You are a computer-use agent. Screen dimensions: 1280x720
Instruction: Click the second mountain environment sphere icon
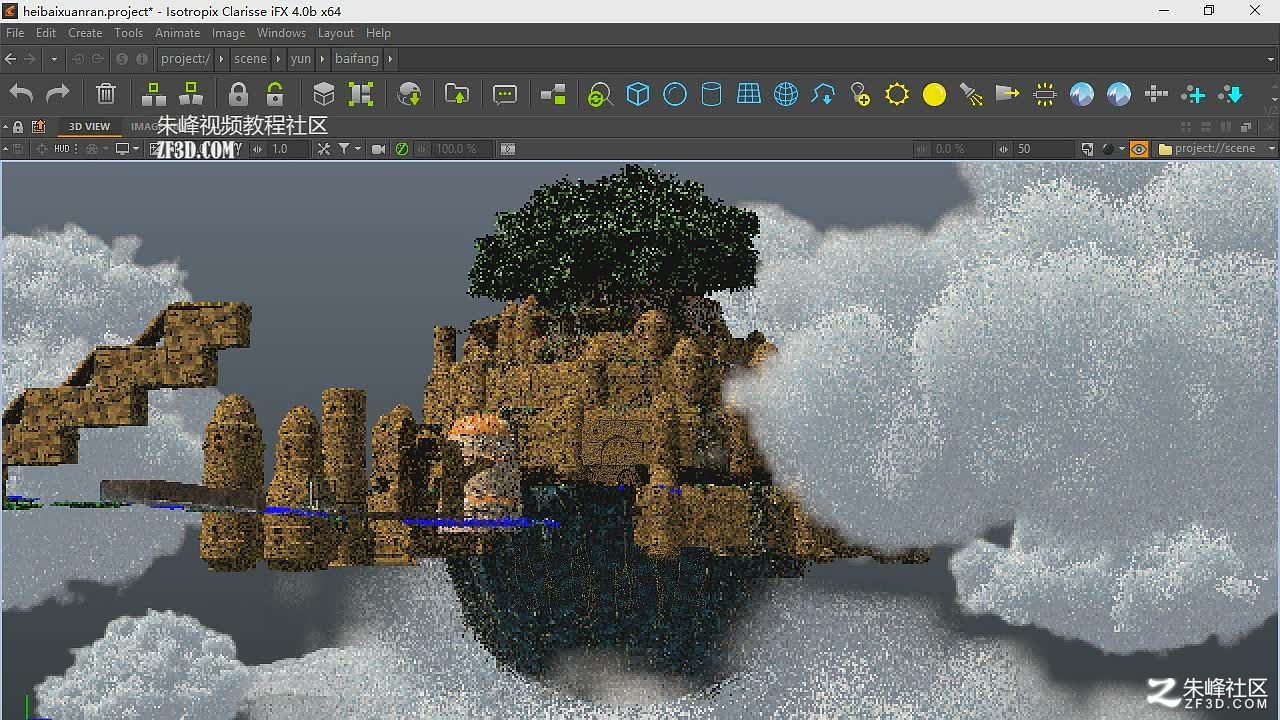click(1119, 94)
